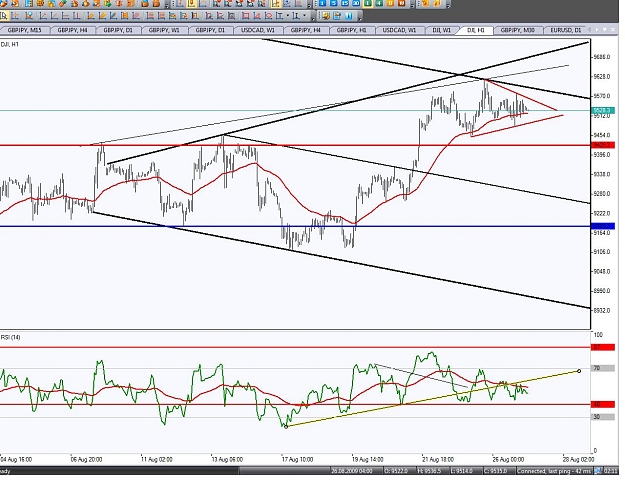
Task: Select the RSI trendline left start handle
Action: (286, 427)
